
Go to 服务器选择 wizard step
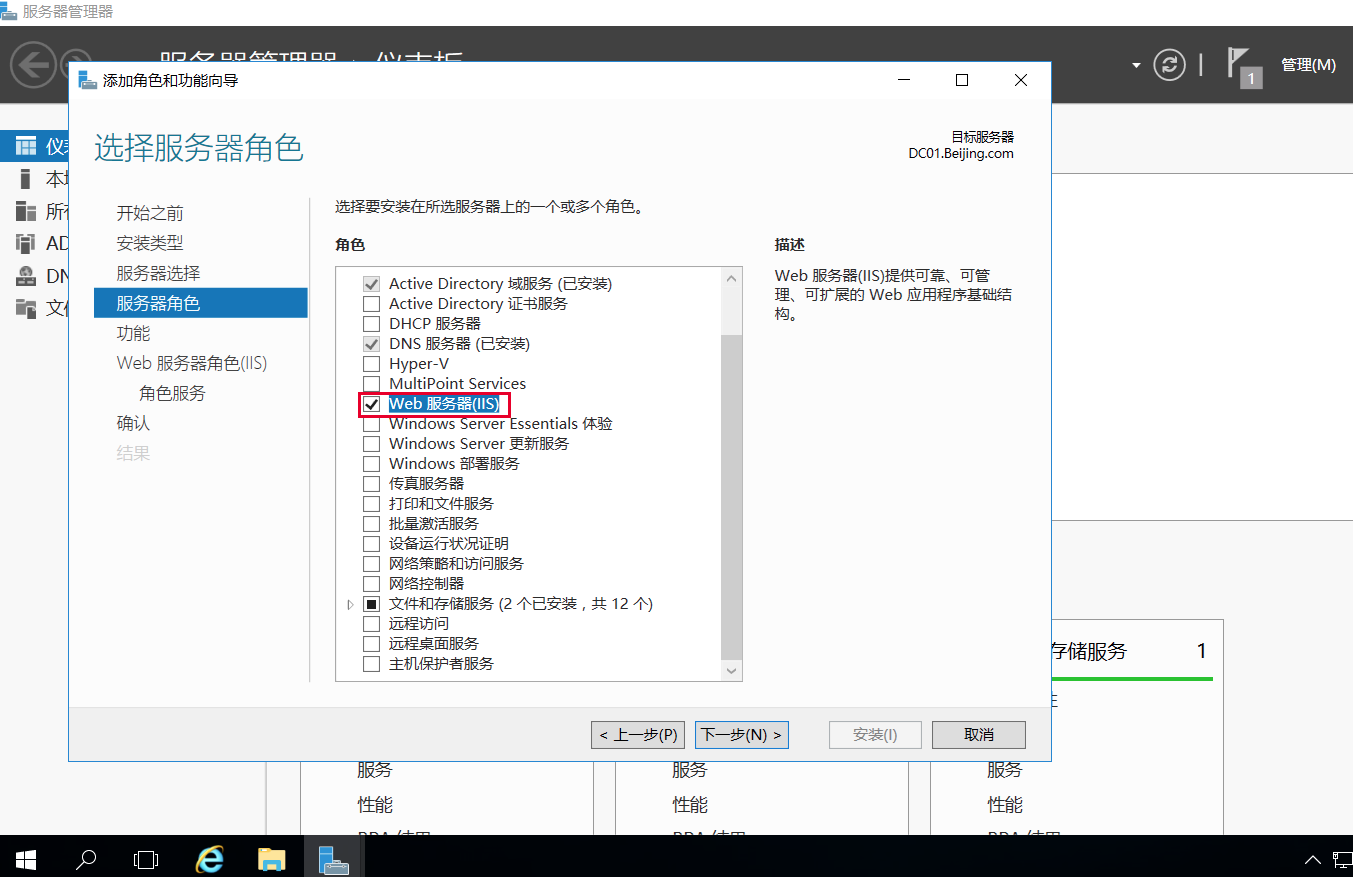coord(158,273)
